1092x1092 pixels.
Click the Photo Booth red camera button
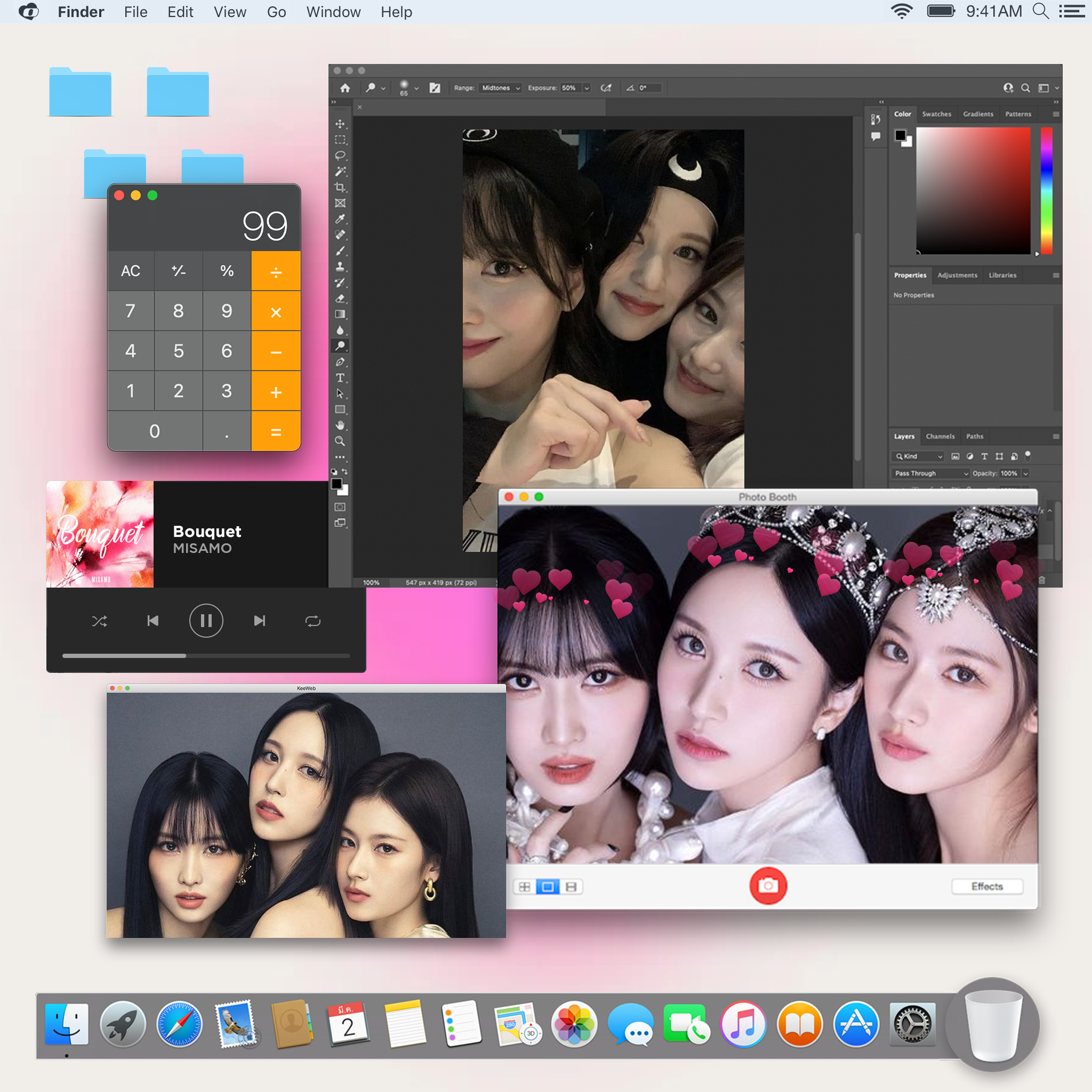coord(768,886)
